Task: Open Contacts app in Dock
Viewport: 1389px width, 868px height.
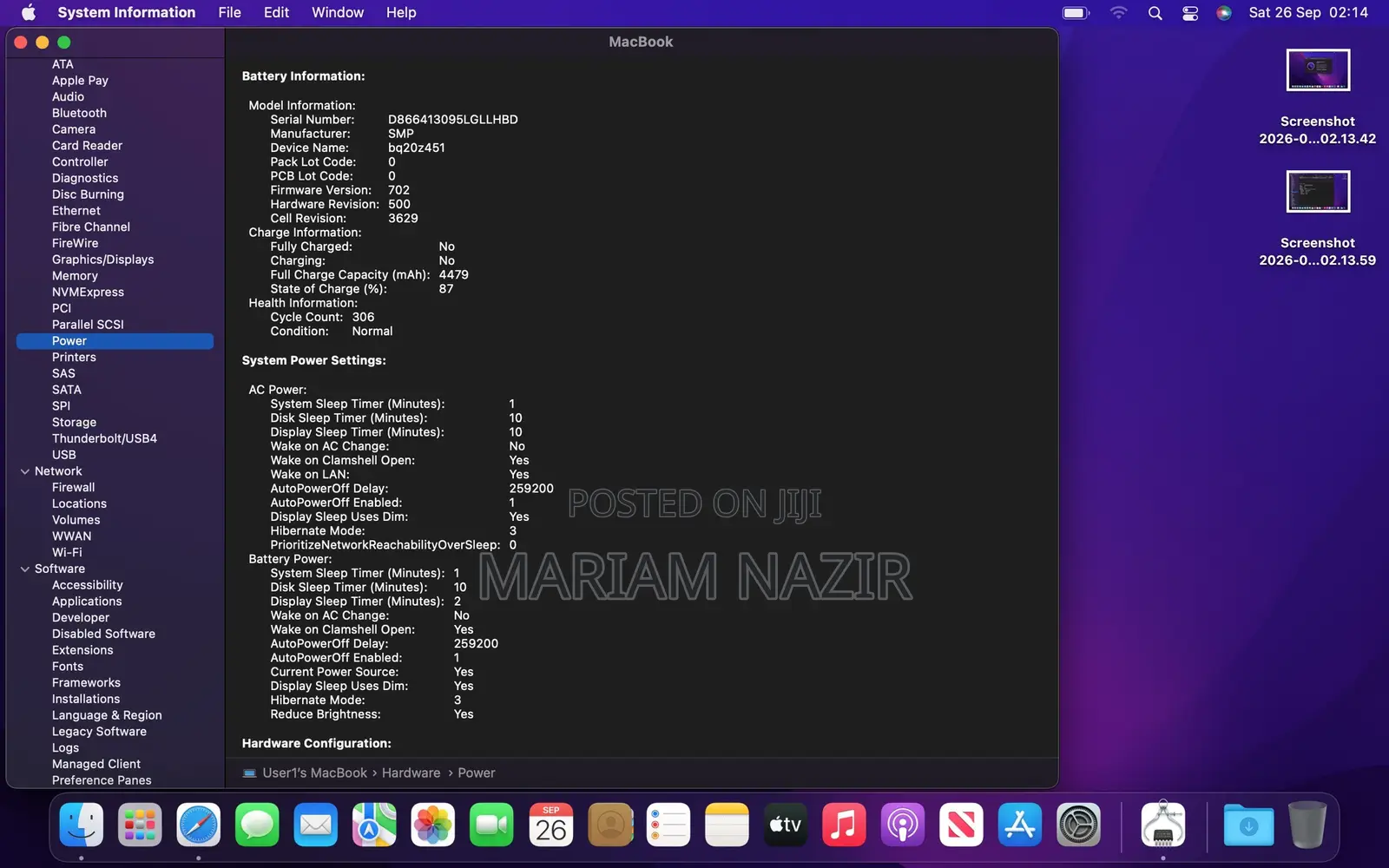Action: click(x=610, y=824)
